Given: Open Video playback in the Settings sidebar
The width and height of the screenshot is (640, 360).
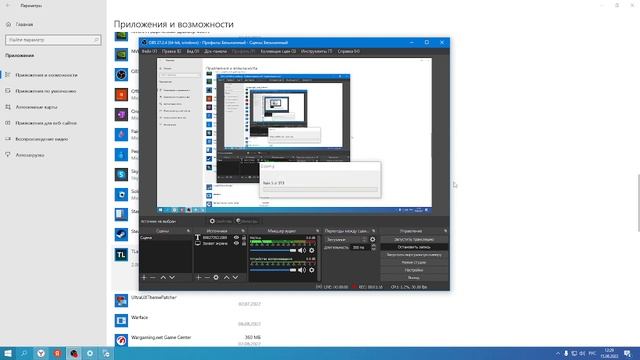Looking at the screenshot, I should 42,139.
